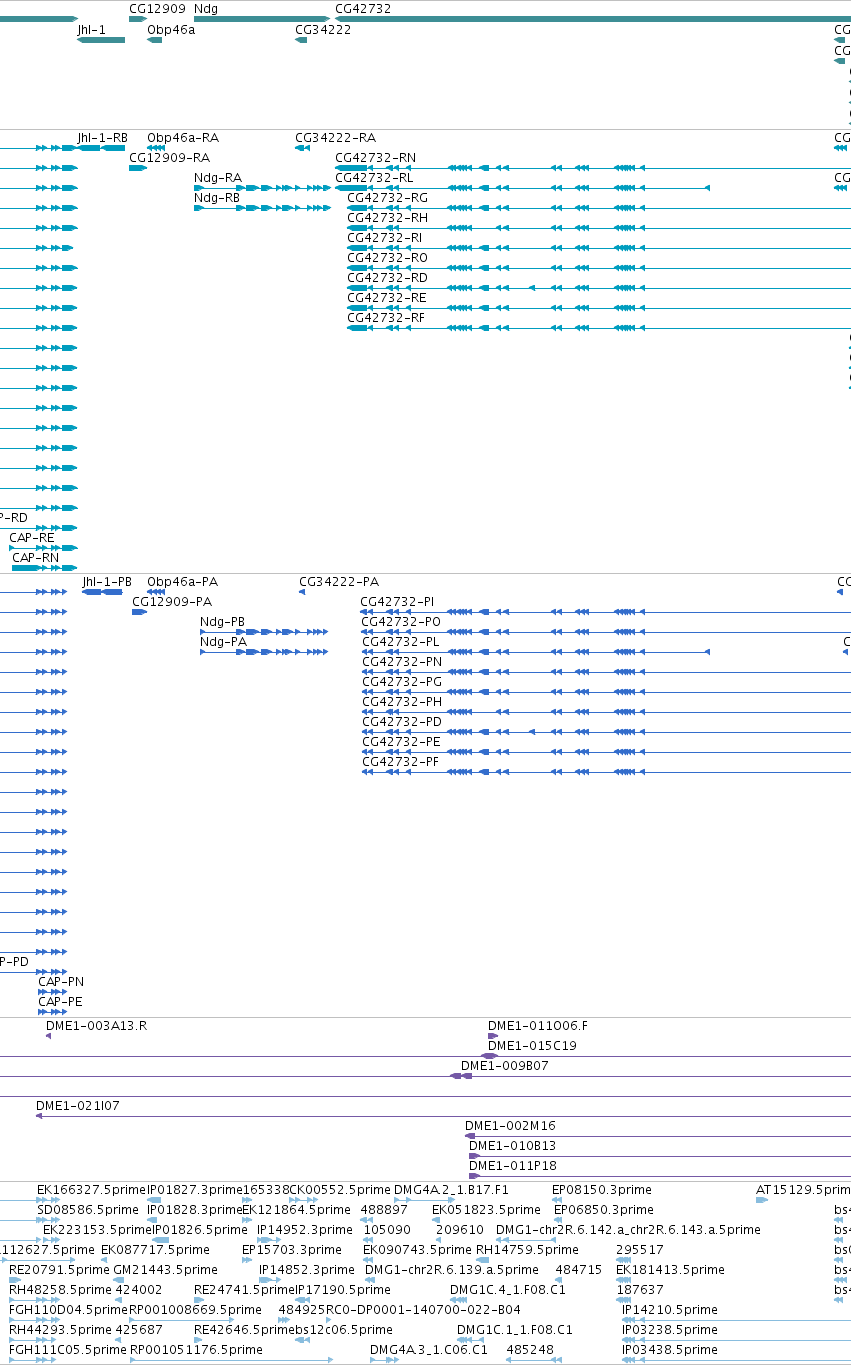Click the CAP-RN transcript label
This screenshot has height=1365, width=851.
point(36,558)
